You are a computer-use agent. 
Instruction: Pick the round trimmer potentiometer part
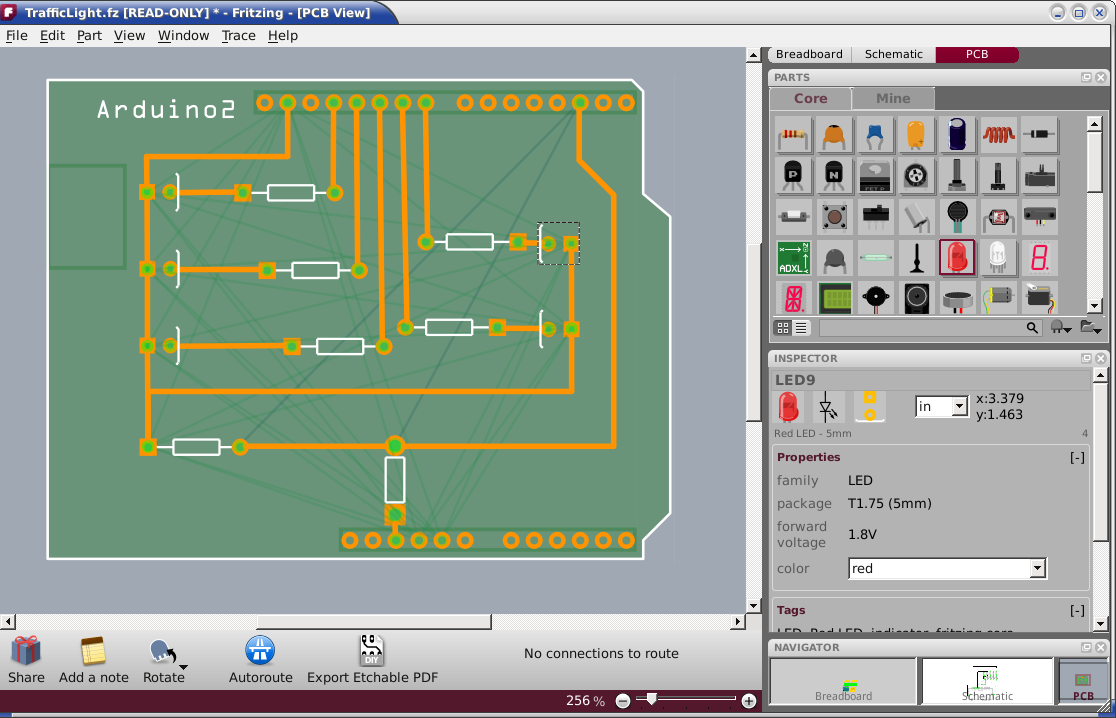(x=916, y=176)
